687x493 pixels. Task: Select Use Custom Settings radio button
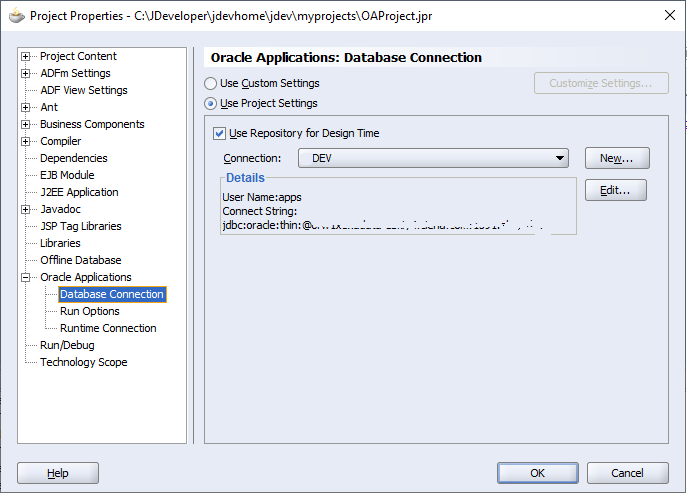coord(210,83)
